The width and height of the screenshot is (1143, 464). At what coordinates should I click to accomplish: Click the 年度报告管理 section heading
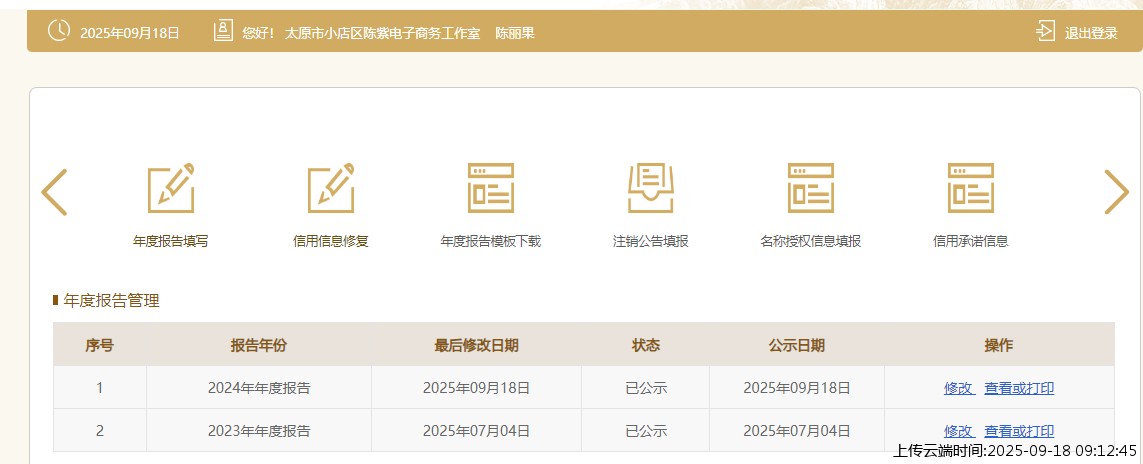pos(112,300)
